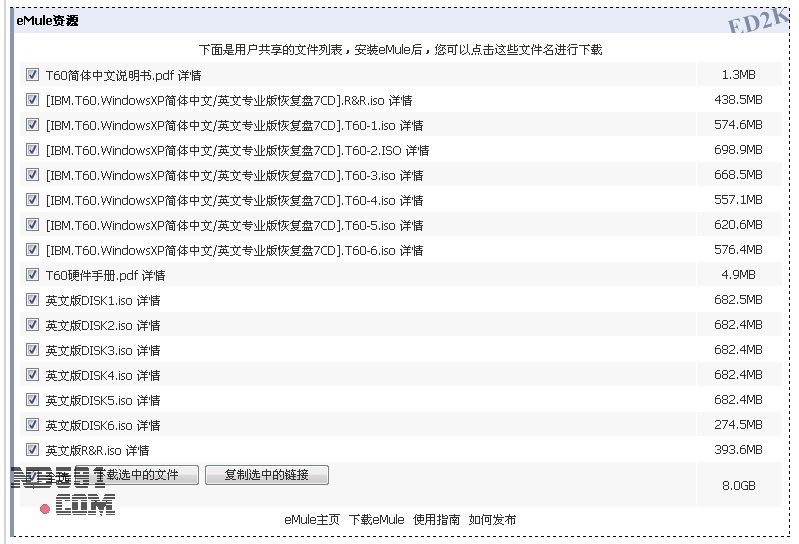Uncheck the 英文版R&R.iso checkbox
Screen dimensions: 799x544
coord(32,449)
